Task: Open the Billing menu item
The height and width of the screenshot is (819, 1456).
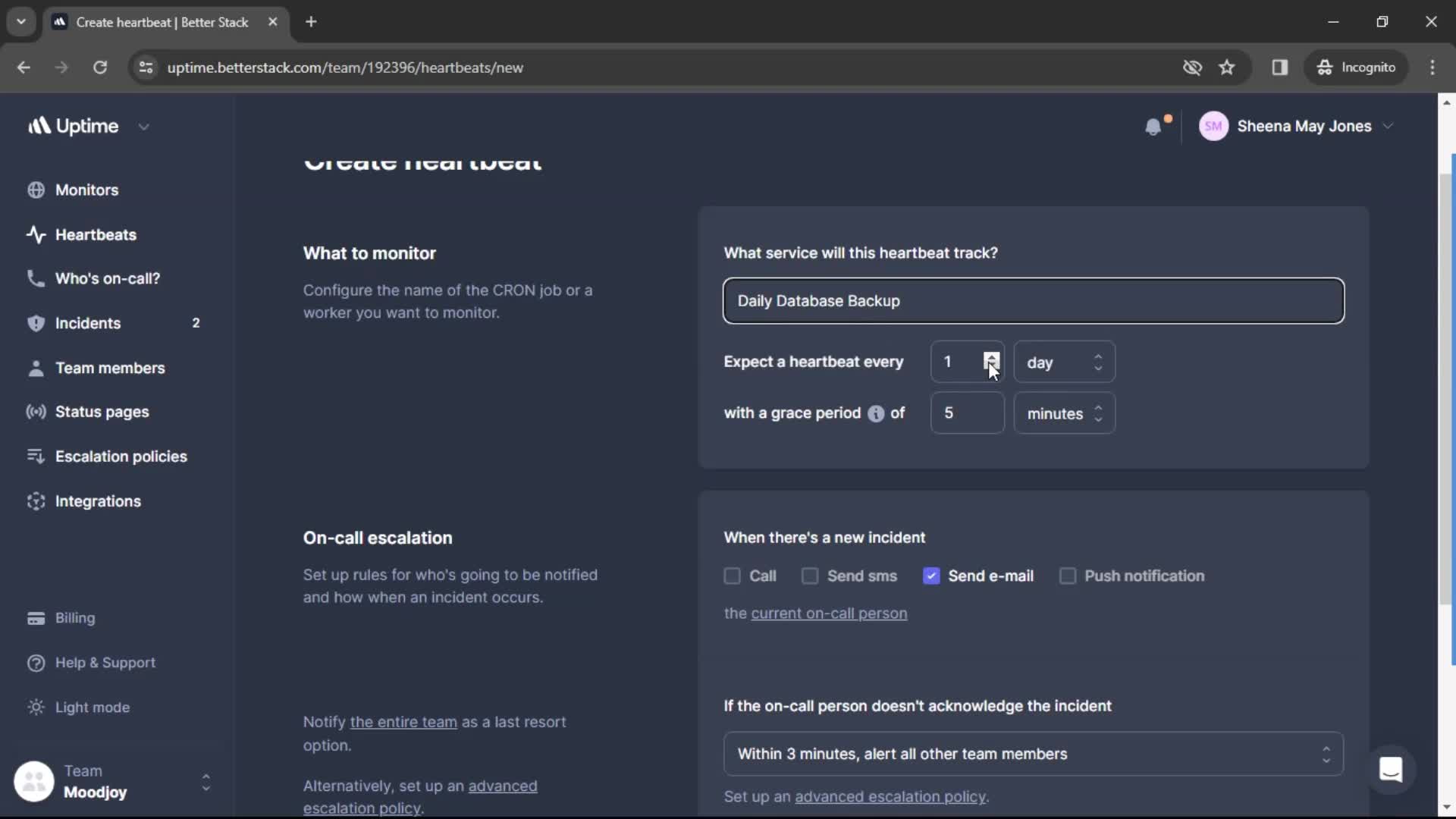Action: click(75, 617)
